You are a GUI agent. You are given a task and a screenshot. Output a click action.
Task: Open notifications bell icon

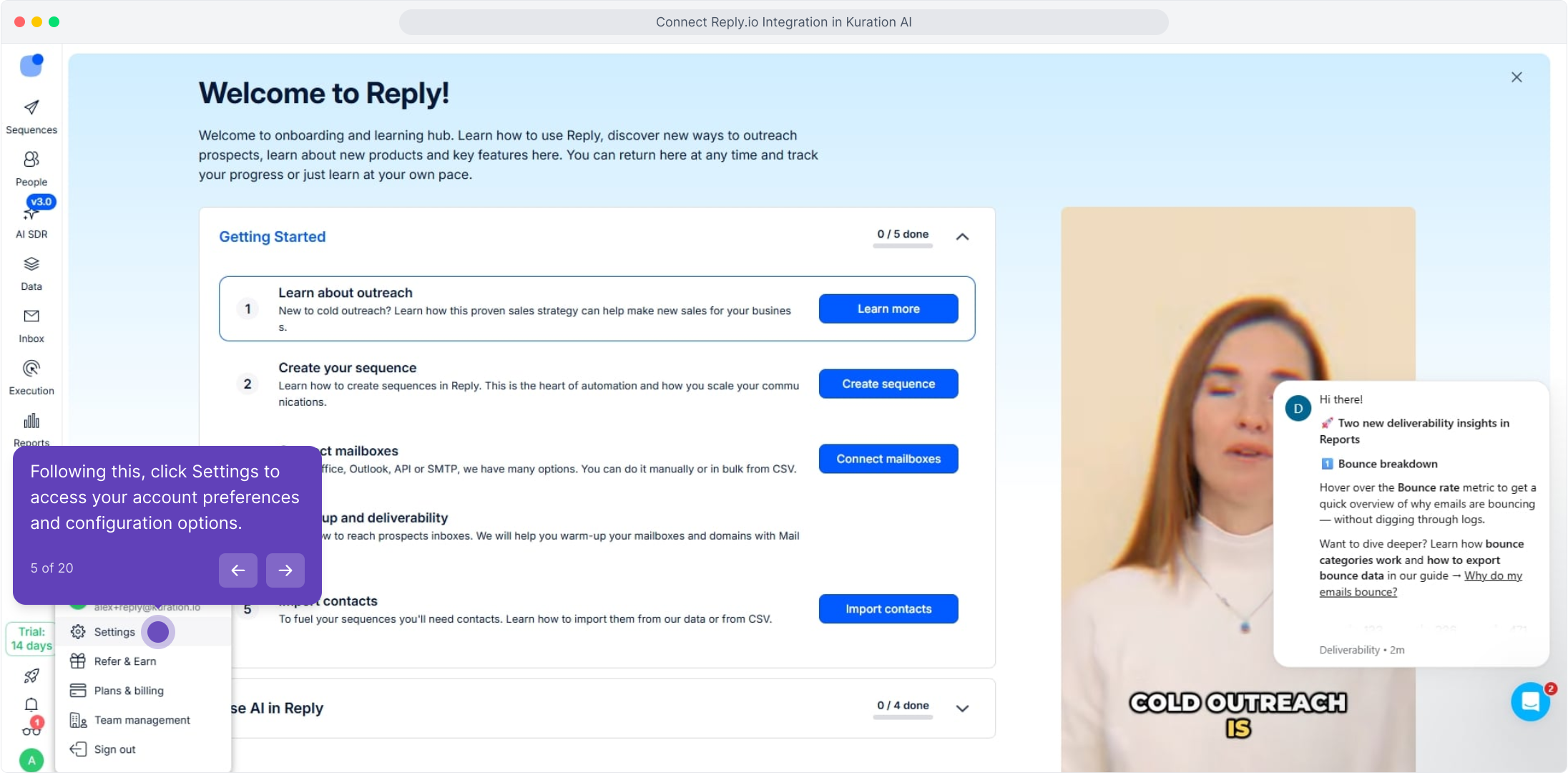[x=31, y=704]
